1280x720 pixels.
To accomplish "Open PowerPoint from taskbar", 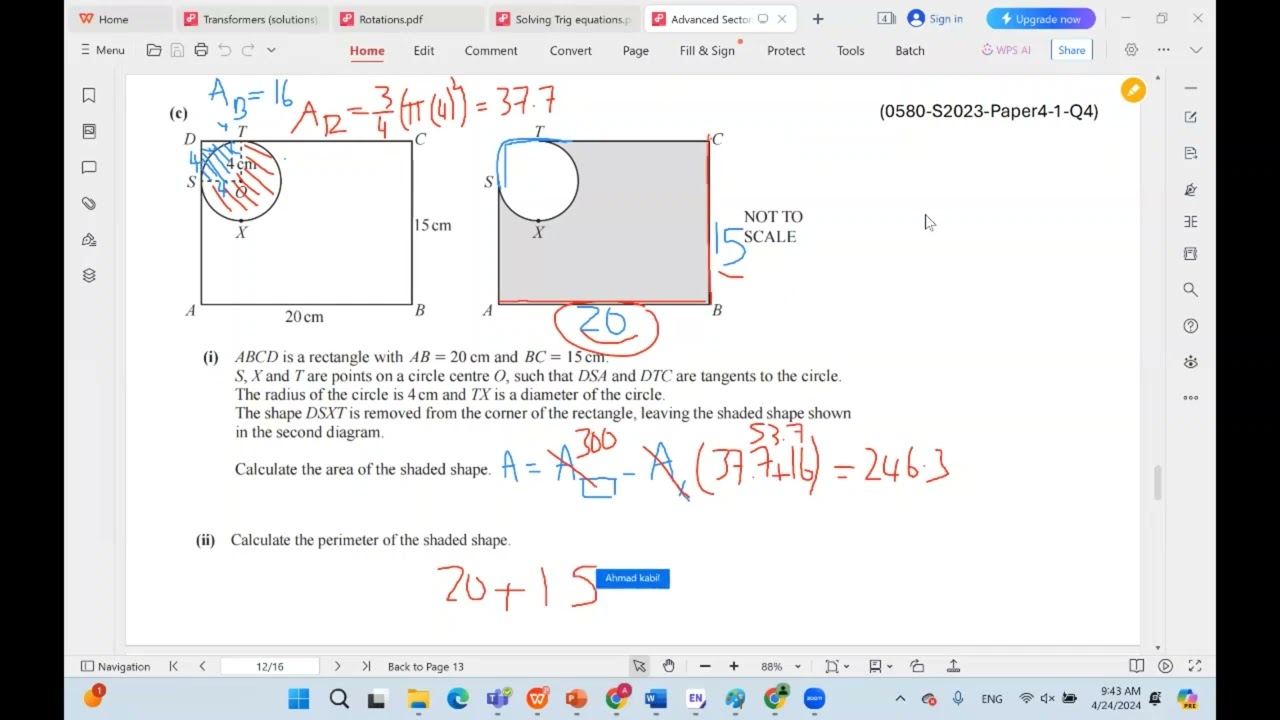I will pos(576,699).
